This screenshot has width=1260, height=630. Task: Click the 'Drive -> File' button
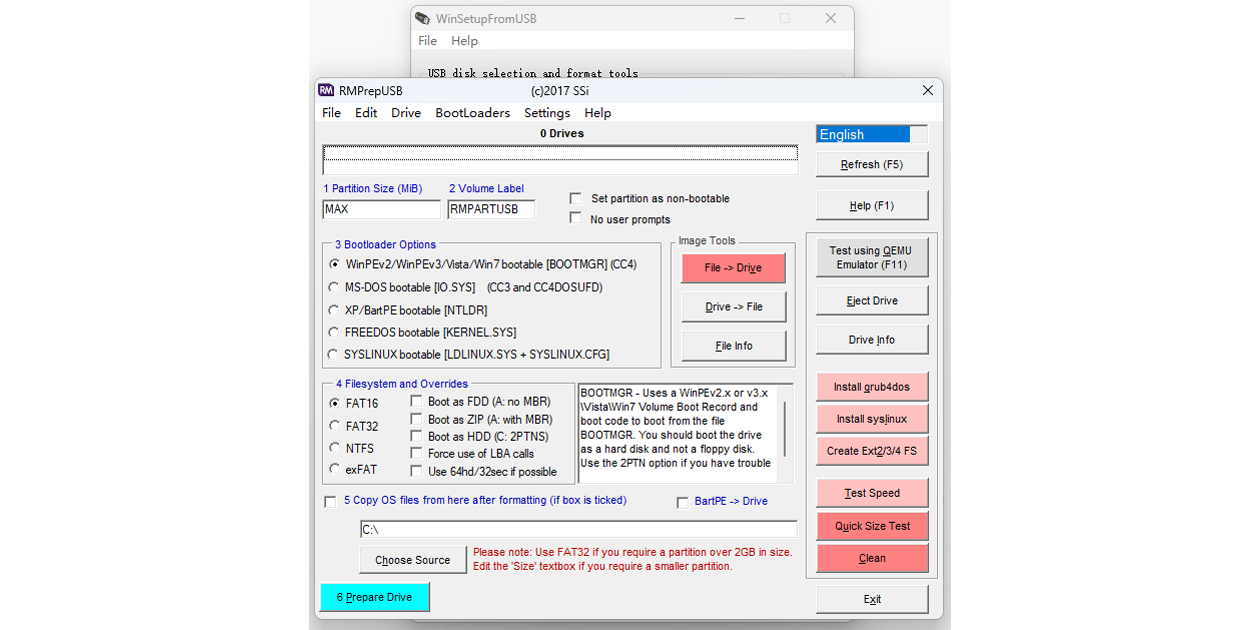coord(733,307)
